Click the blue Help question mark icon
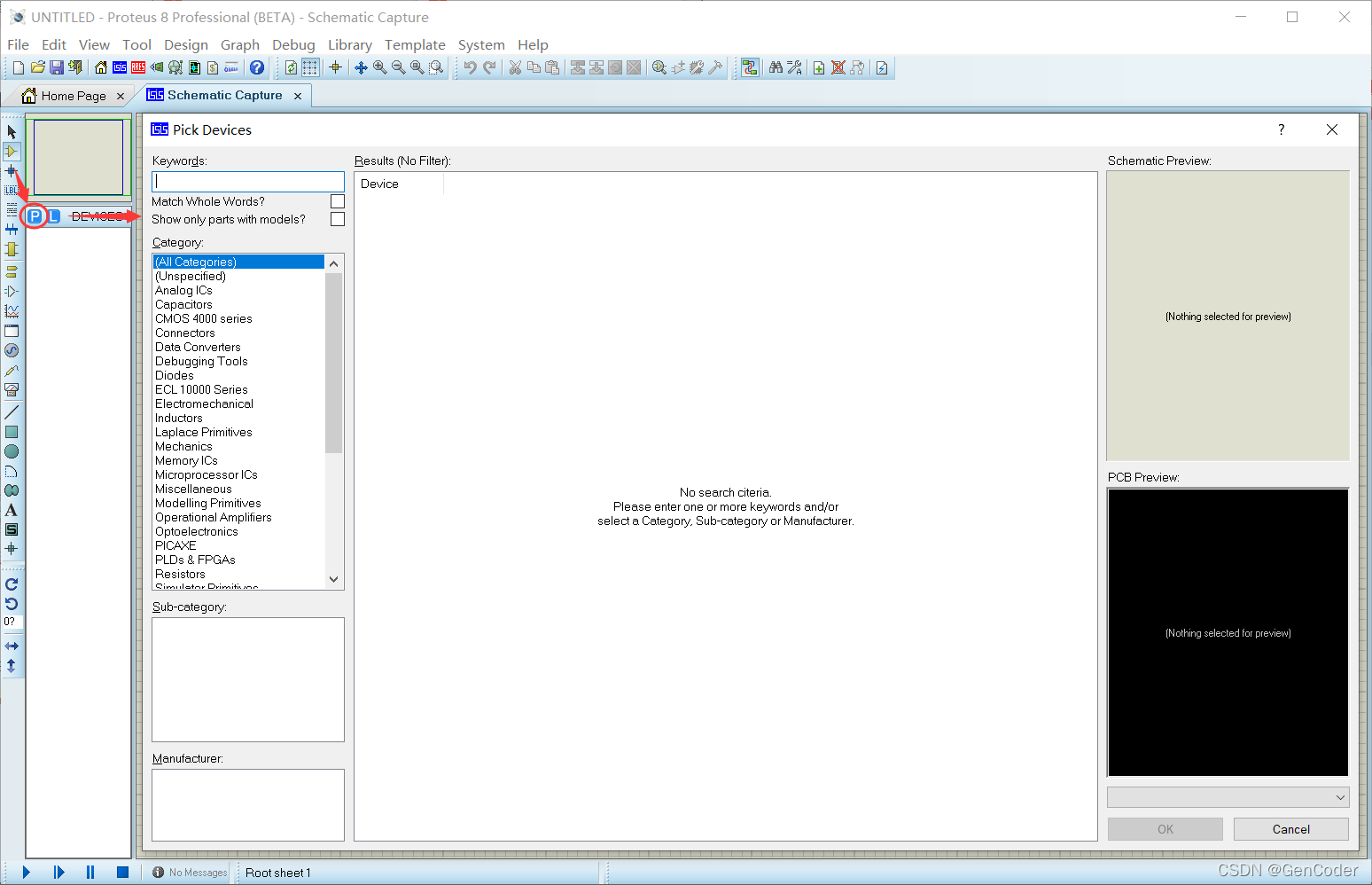This screenshot has height=885, width=1372. tap(257, 67)
